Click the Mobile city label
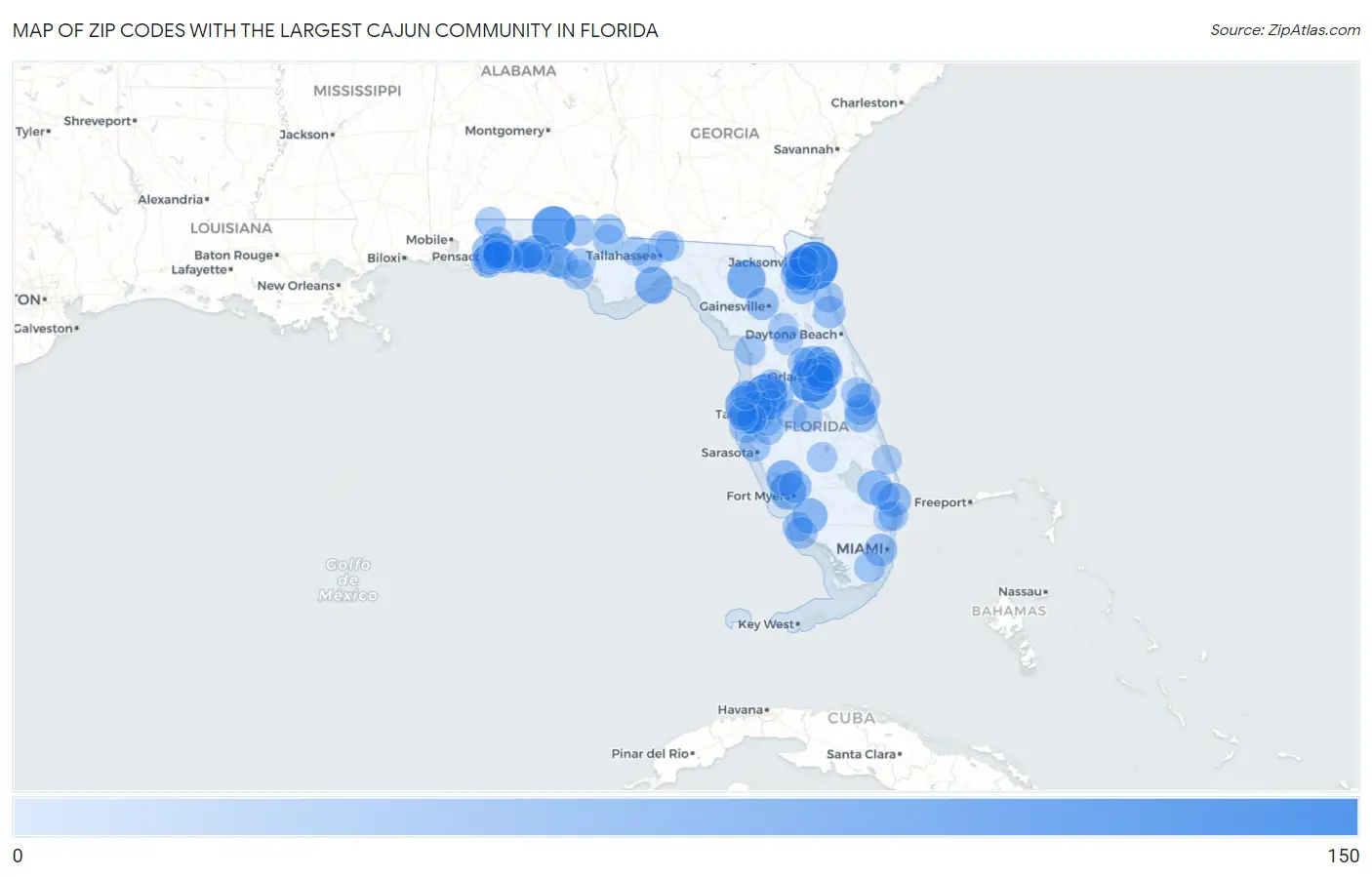Image resolution: width=1372 pixels, height=877 pixels. point(426,240)
